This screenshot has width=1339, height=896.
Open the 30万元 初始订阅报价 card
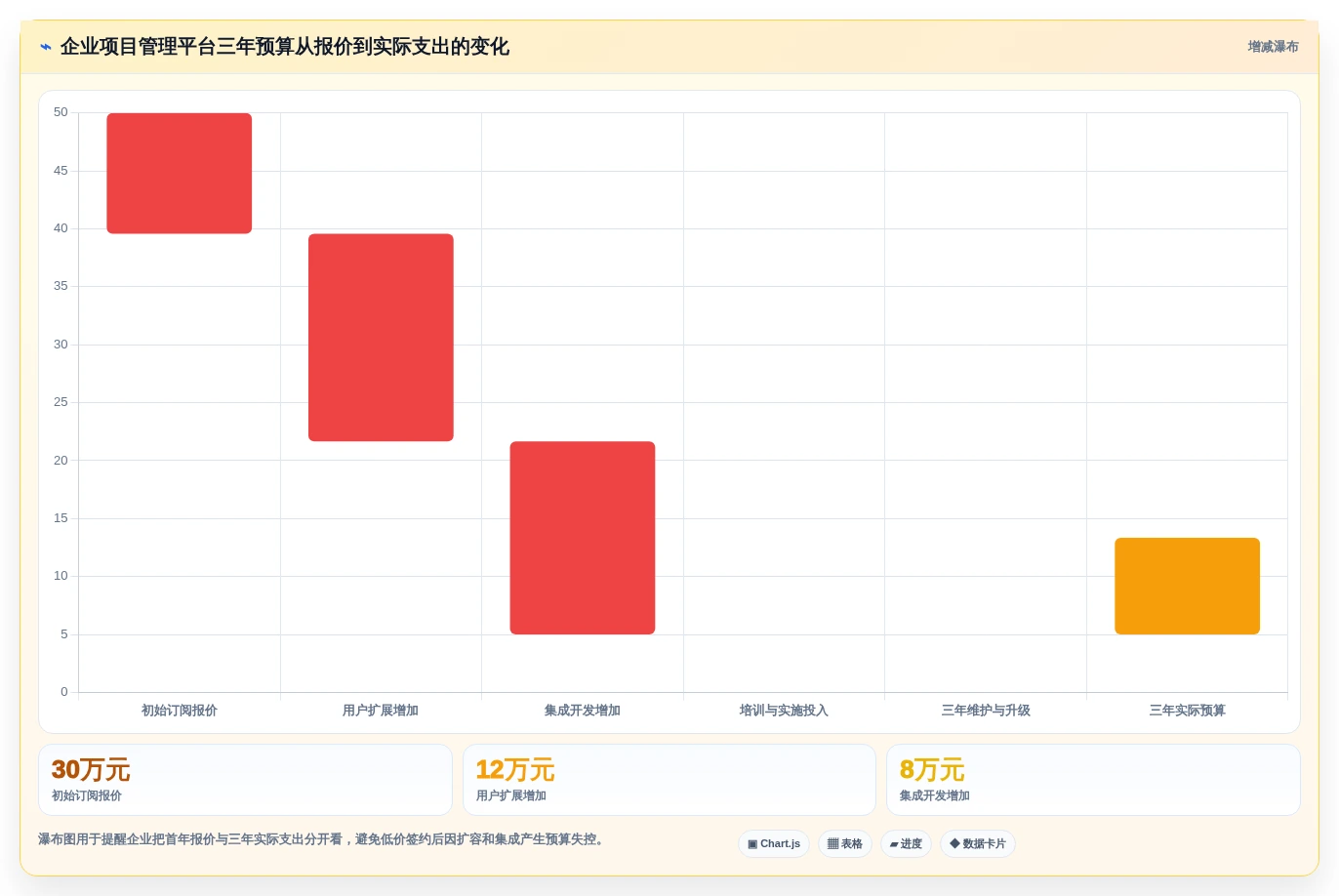[x=245, y=780]
